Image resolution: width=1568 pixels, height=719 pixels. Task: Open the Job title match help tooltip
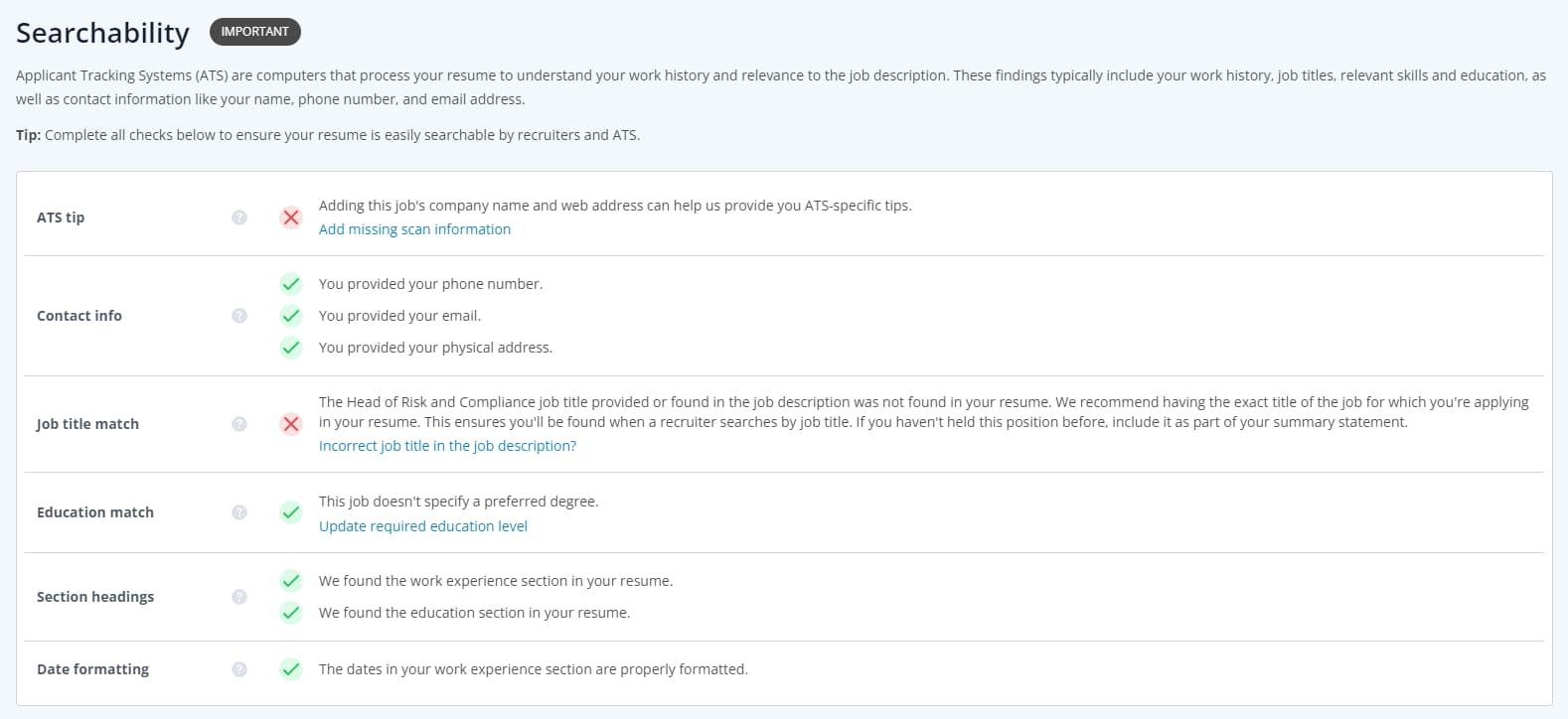(239, 424)
